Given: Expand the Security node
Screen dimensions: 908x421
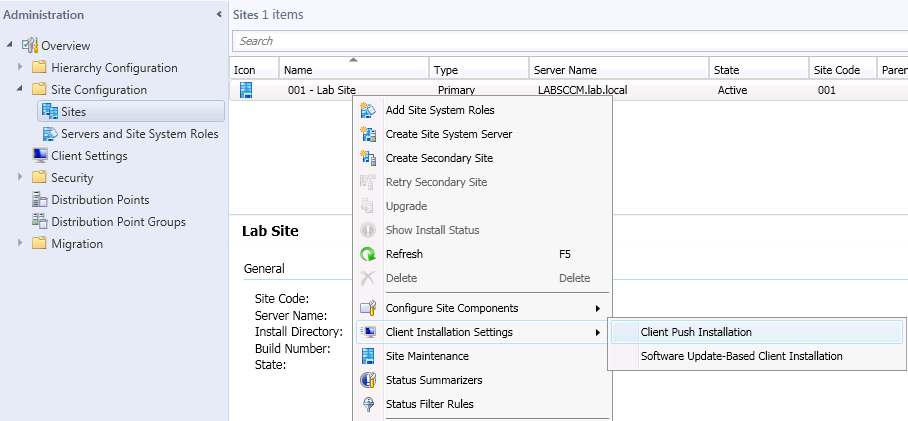Looking at the screenshot, I should (20, 177).
